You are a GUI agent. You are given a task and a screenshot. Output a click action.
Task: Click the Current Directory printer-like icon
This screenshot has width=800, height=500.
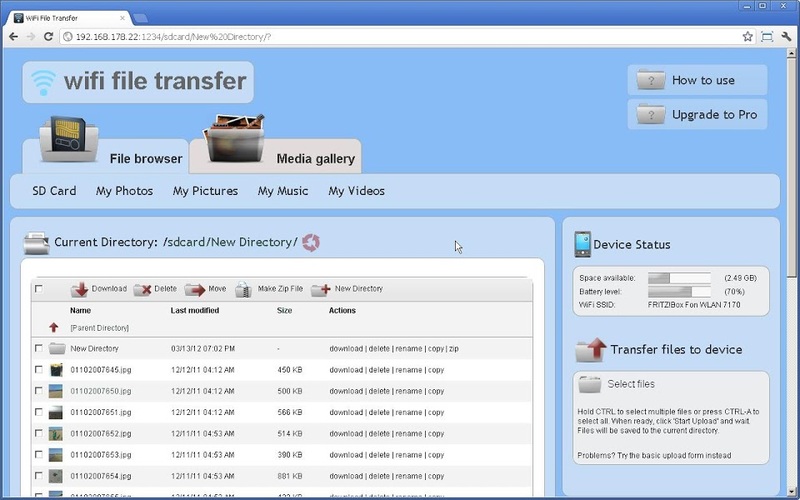pos(36,243)
